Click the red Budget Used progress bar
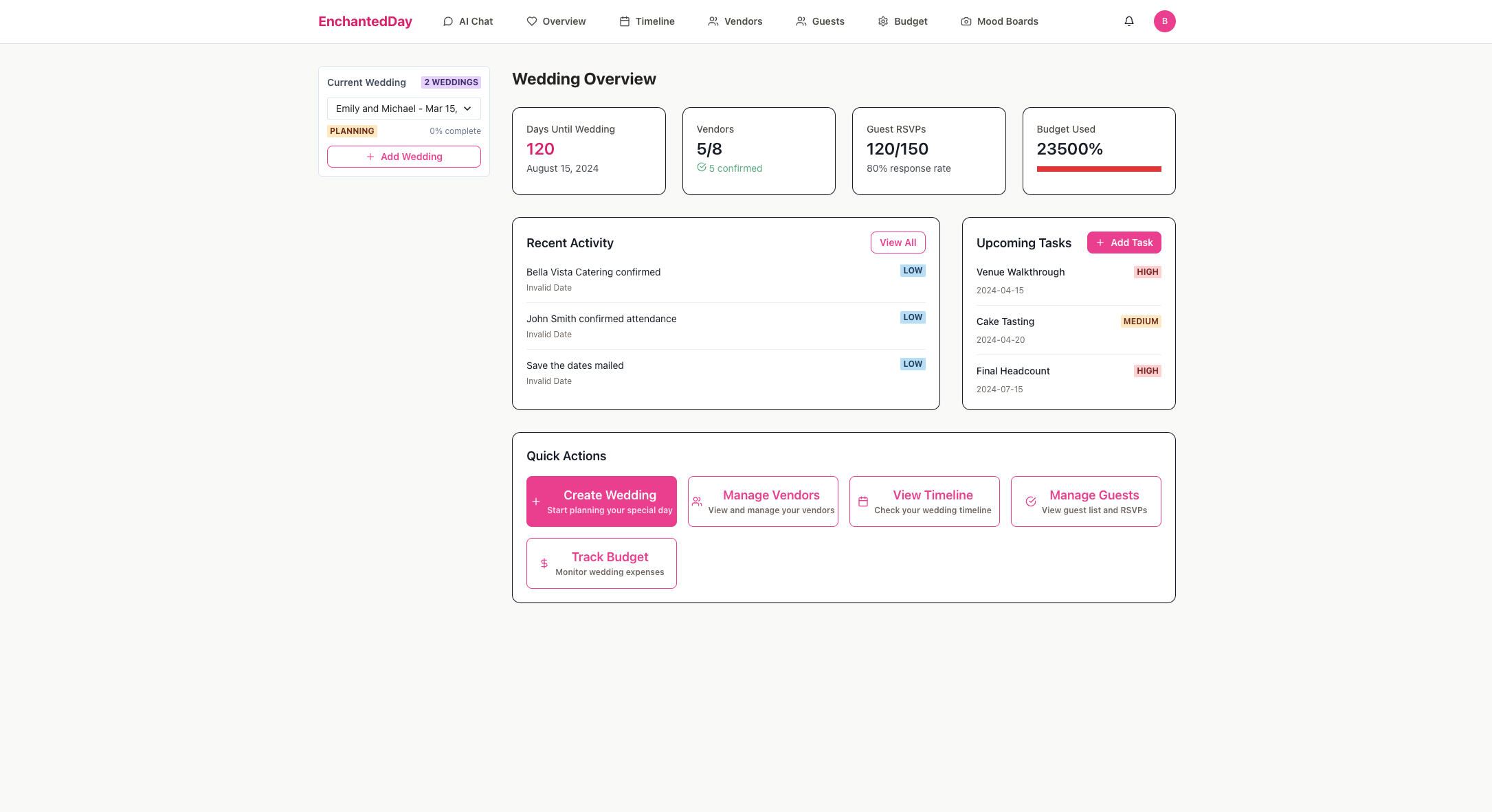Screen dimensions: 1492x812 [1098, 169]
